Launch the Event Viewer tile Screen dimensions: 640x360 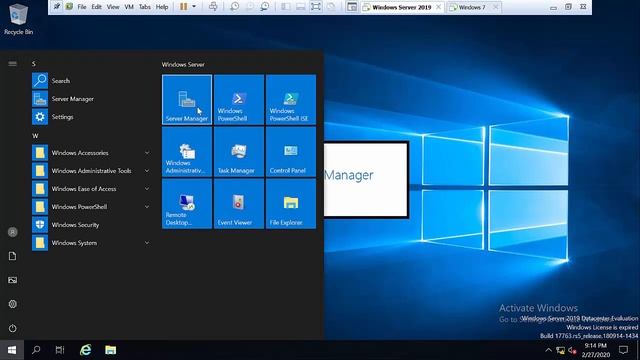pos(239,204)
